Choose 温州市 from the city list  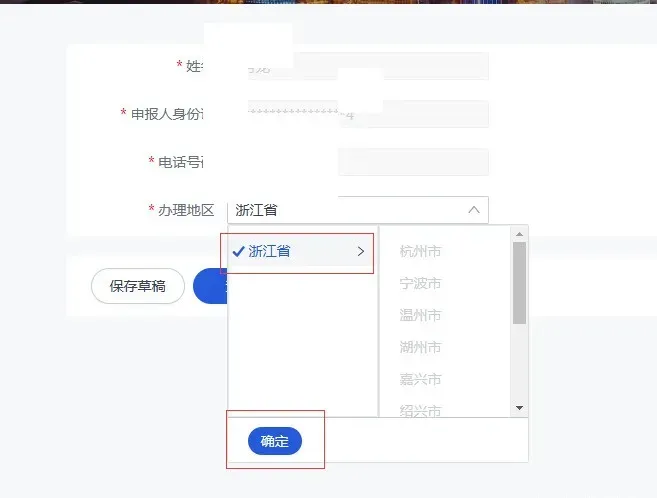[420, 315]
